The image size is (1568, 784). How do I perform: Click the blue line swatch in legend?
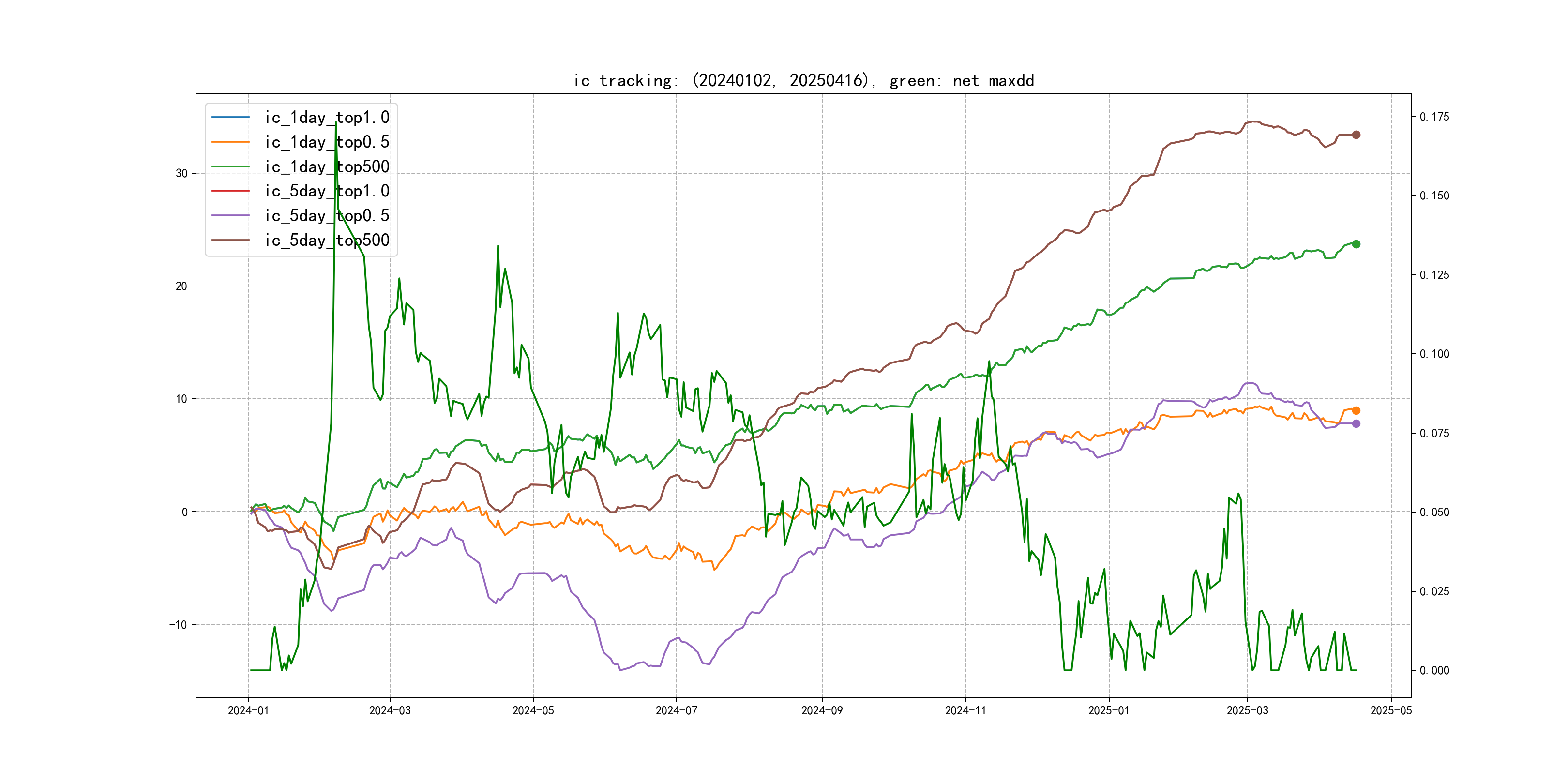[x=230, y=117]
